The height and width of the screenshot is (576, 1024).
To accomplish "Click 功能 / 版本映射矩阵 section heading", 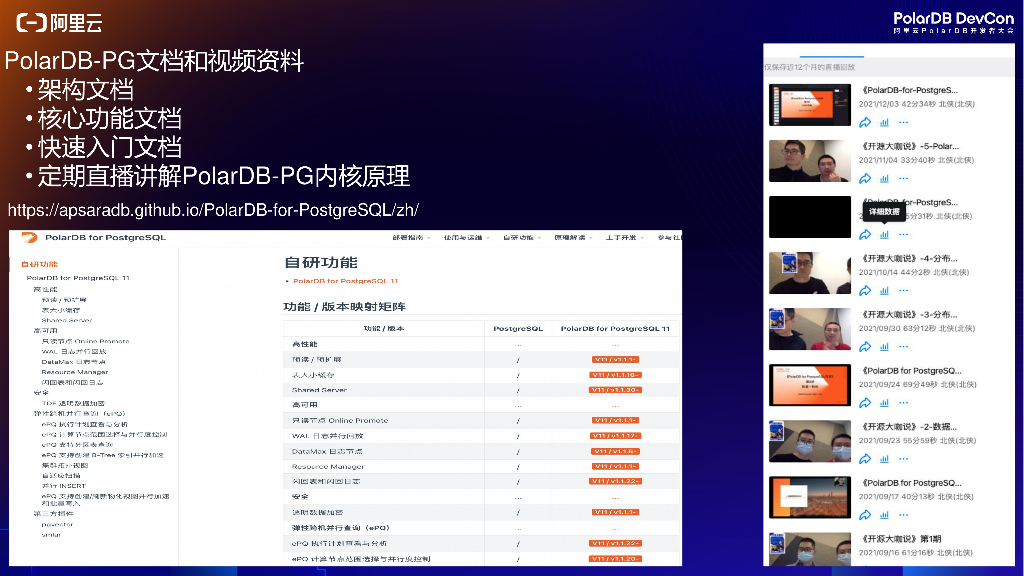I will [344, 306].
